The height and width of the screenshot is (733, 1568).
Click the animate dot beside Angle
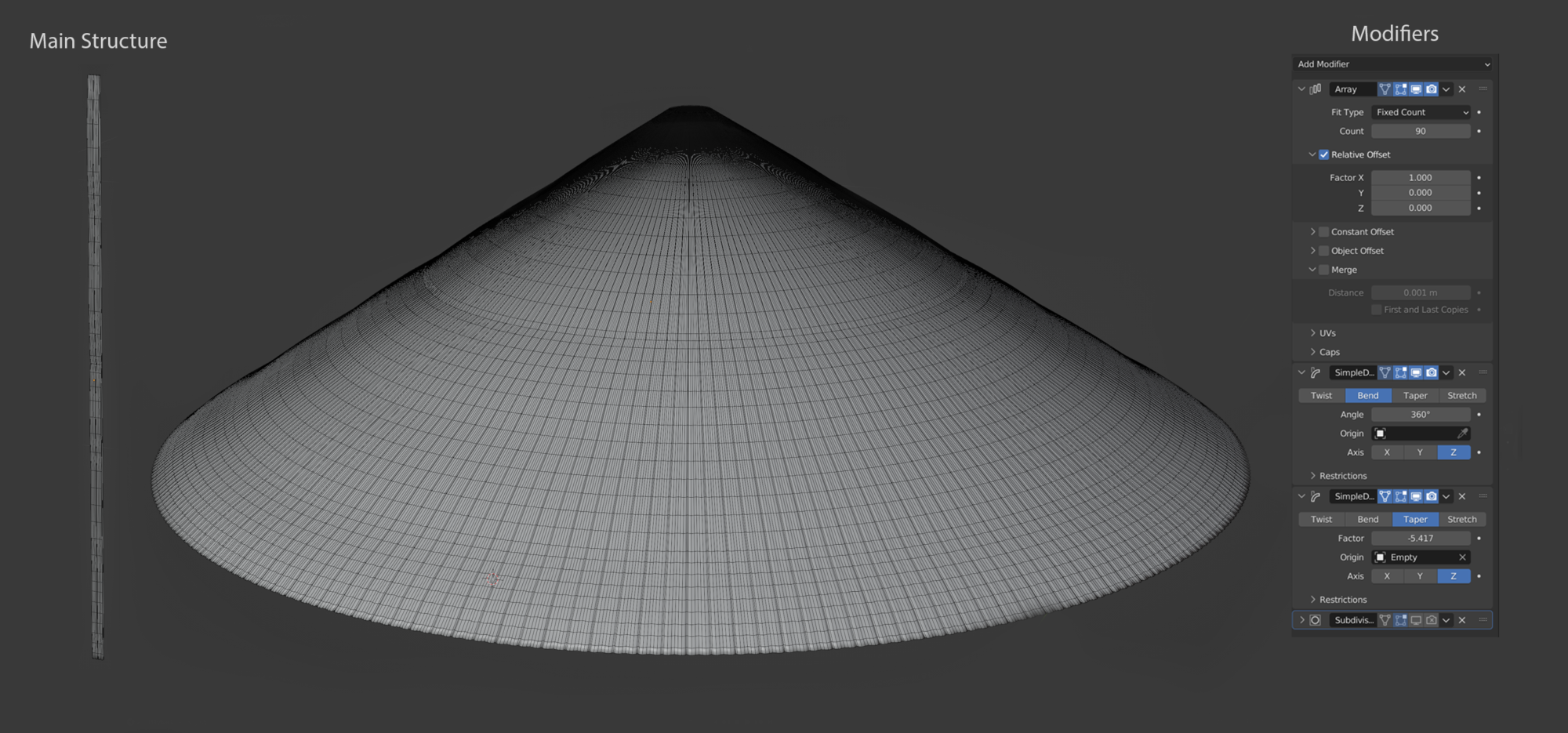pyautogui.click(x=1479, y=415)
